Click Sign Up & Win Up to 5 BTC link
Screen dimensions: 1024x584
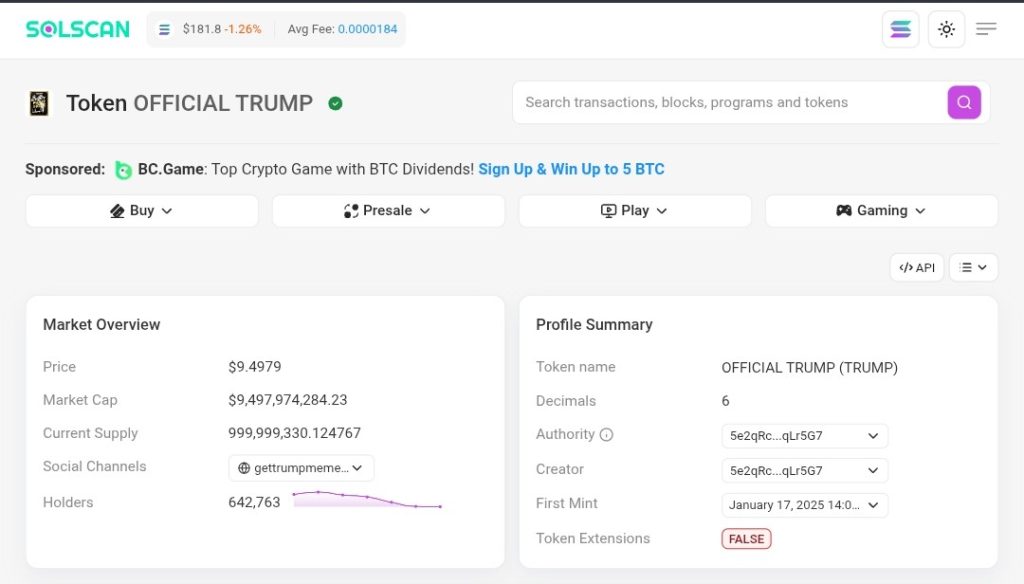pyautogui.click(x=571, y=169)
